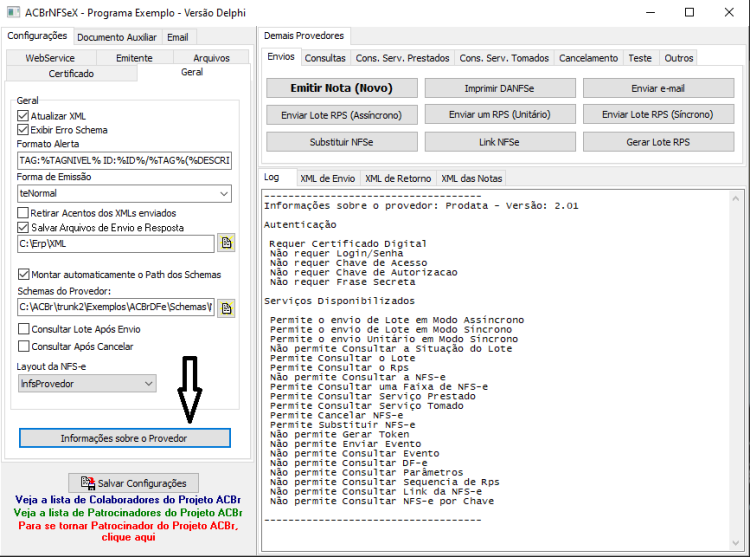Click the browse icon beside Schemas do Provedor path
Viewport: 750px width, 557px height.
(x=226, y=308)
